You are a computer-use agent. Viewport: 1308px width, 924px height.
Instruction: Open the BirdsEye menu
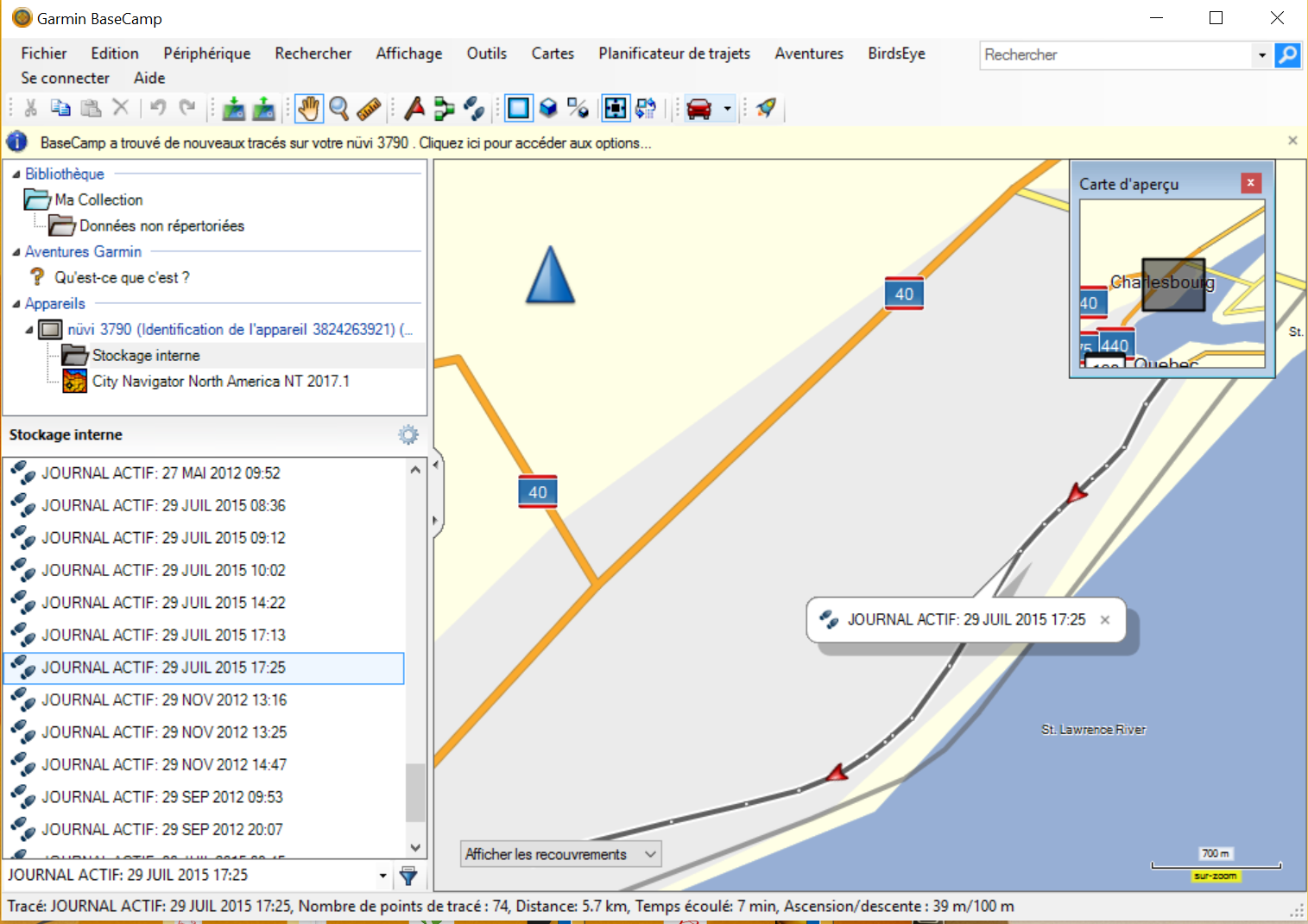[x=896, y=54]
